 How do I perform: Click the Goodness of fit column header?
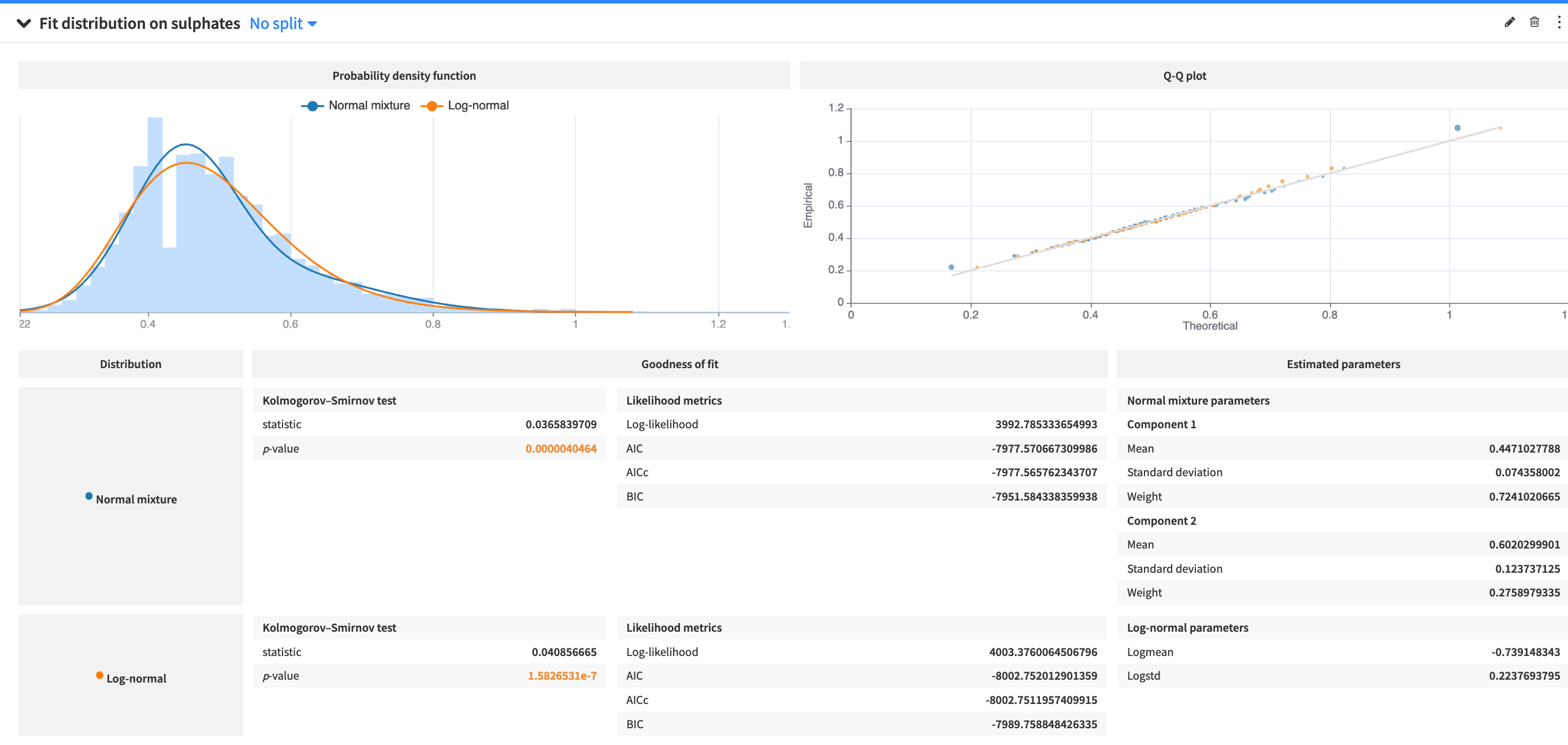tap(680, 364)
